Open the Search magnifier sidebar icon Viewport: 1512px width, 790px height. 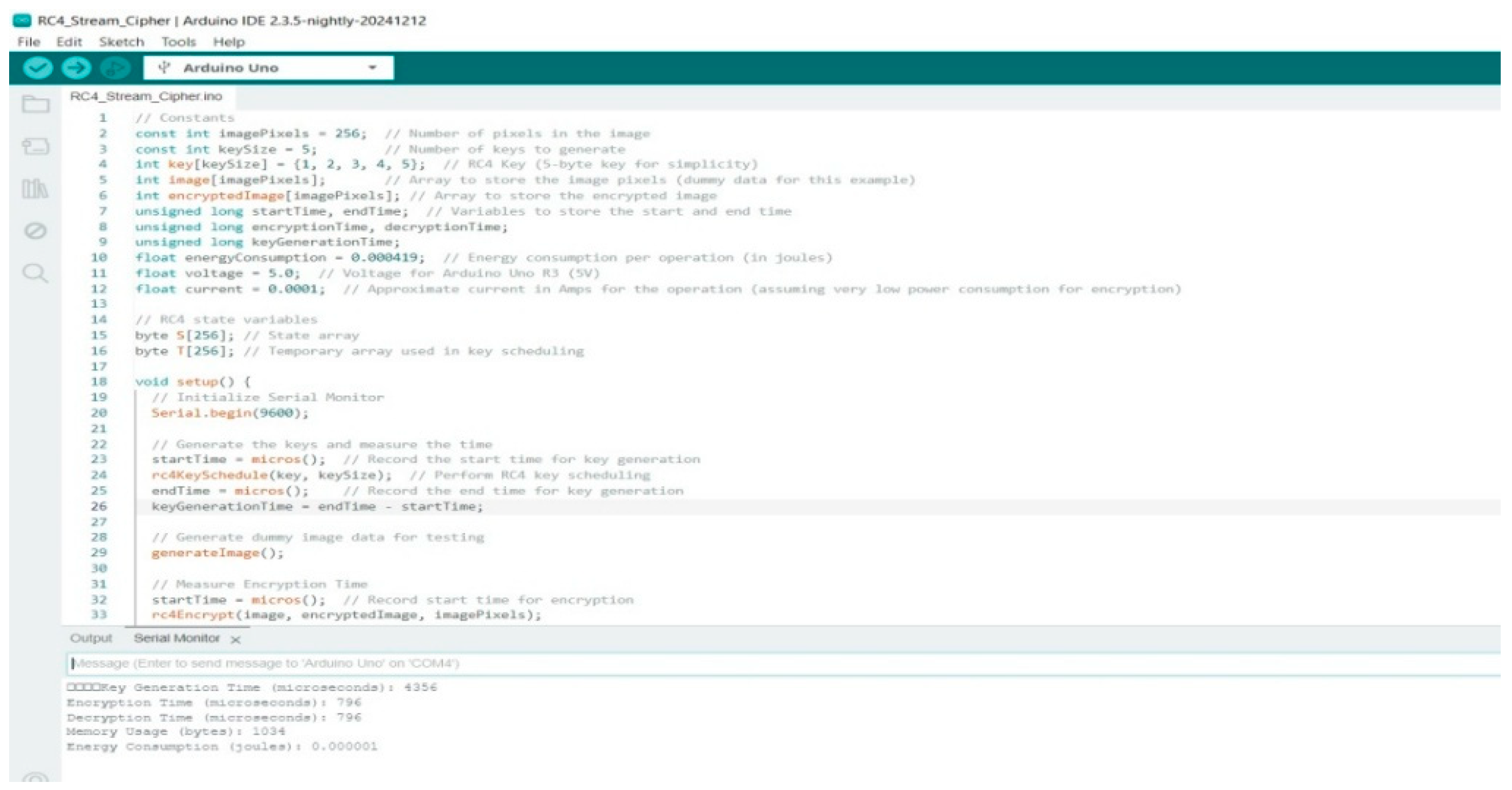click(35, 273)
